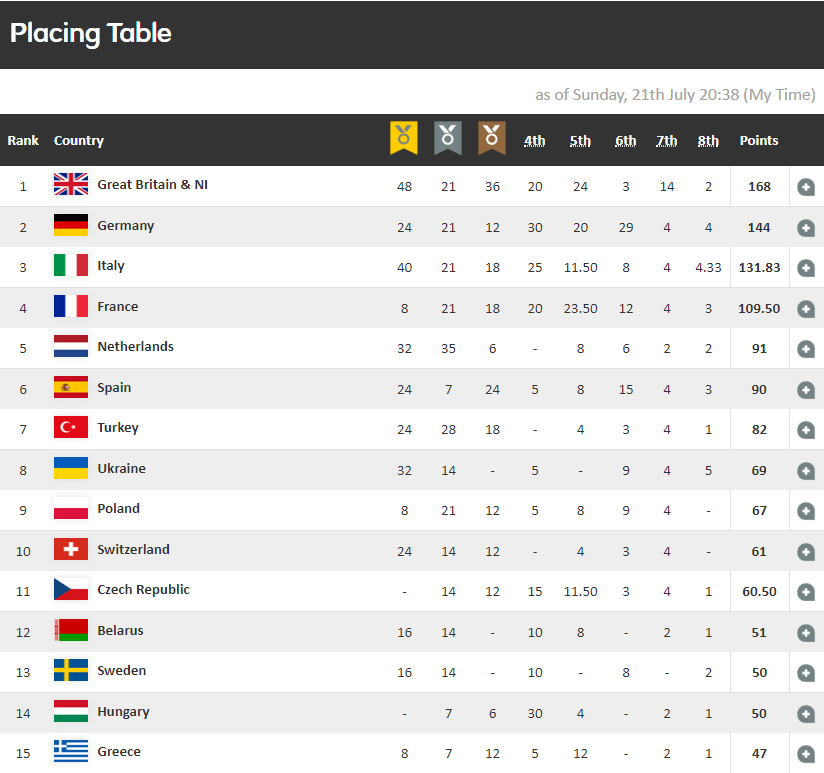Expand Great Britain & NI row details
Image resolution: width=824 pixels, height=773 pixels.
click(806, 187)
